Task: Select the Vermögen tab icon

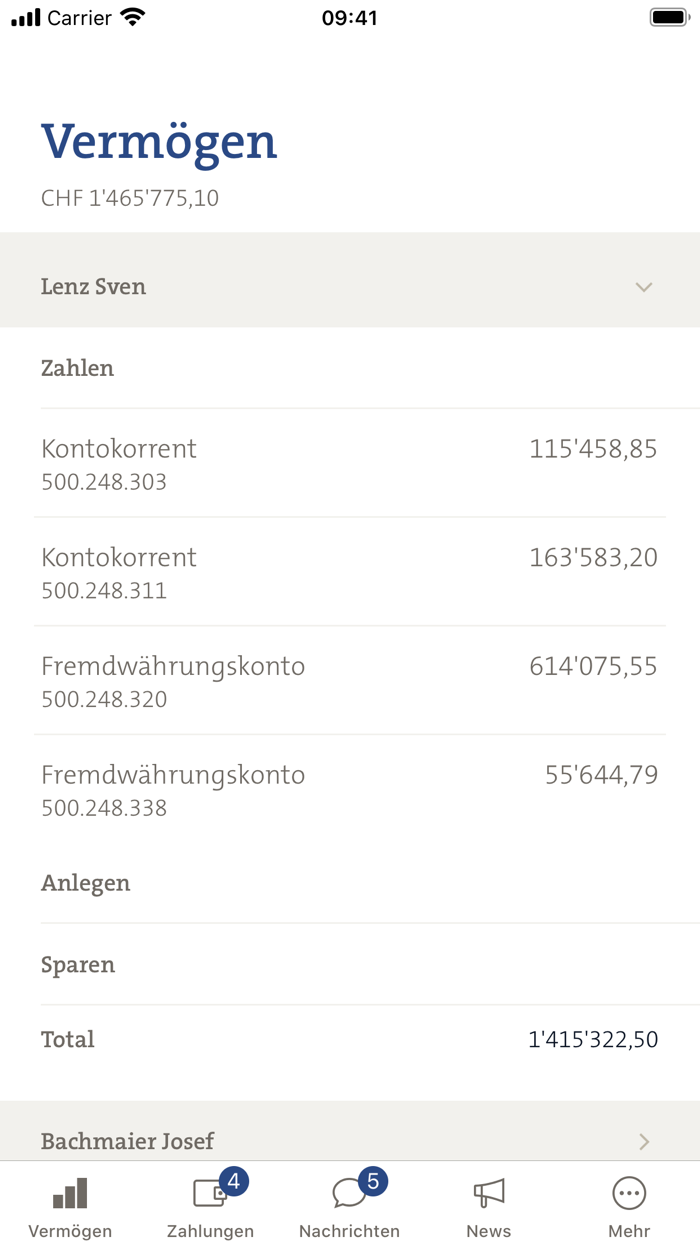Action: (69, 1194)
